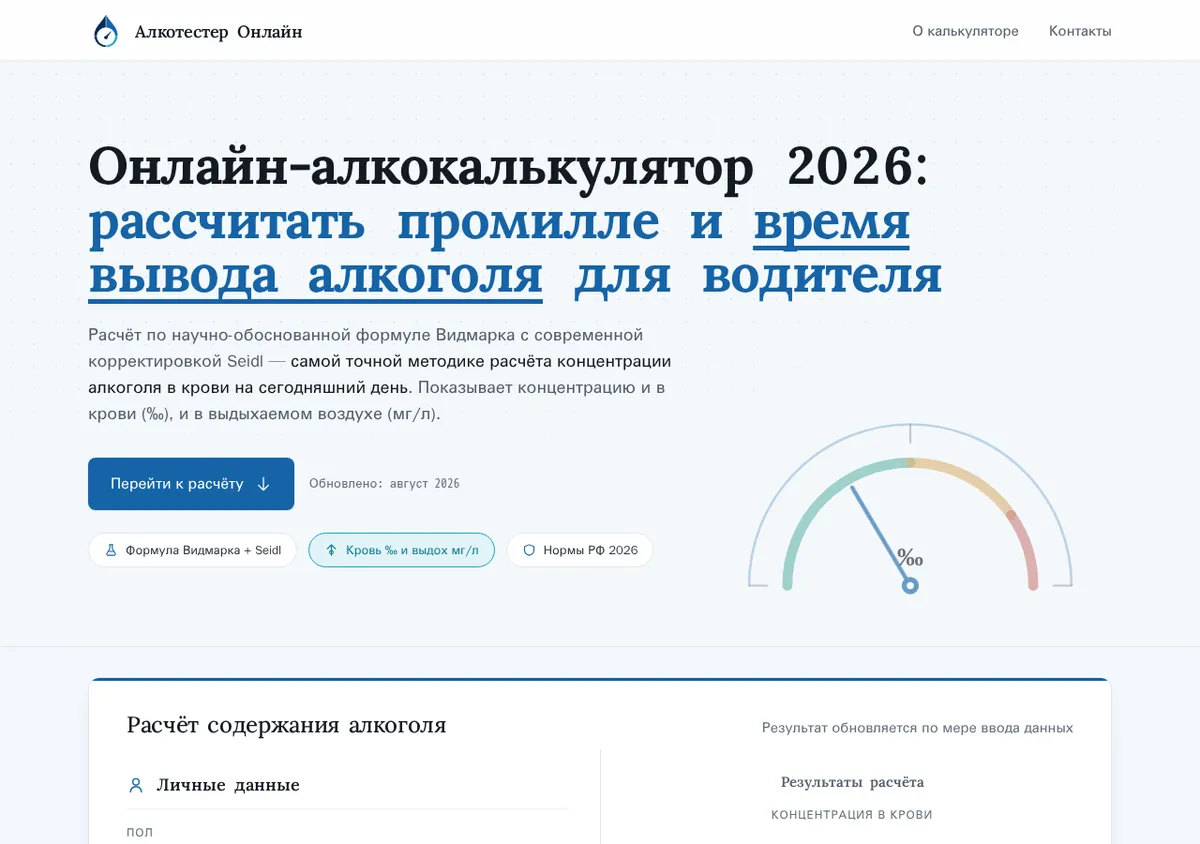The width and height of the screenshot is (1200, 844).
Task: Open the Контакты menu item
Action: coord(1080,31)
